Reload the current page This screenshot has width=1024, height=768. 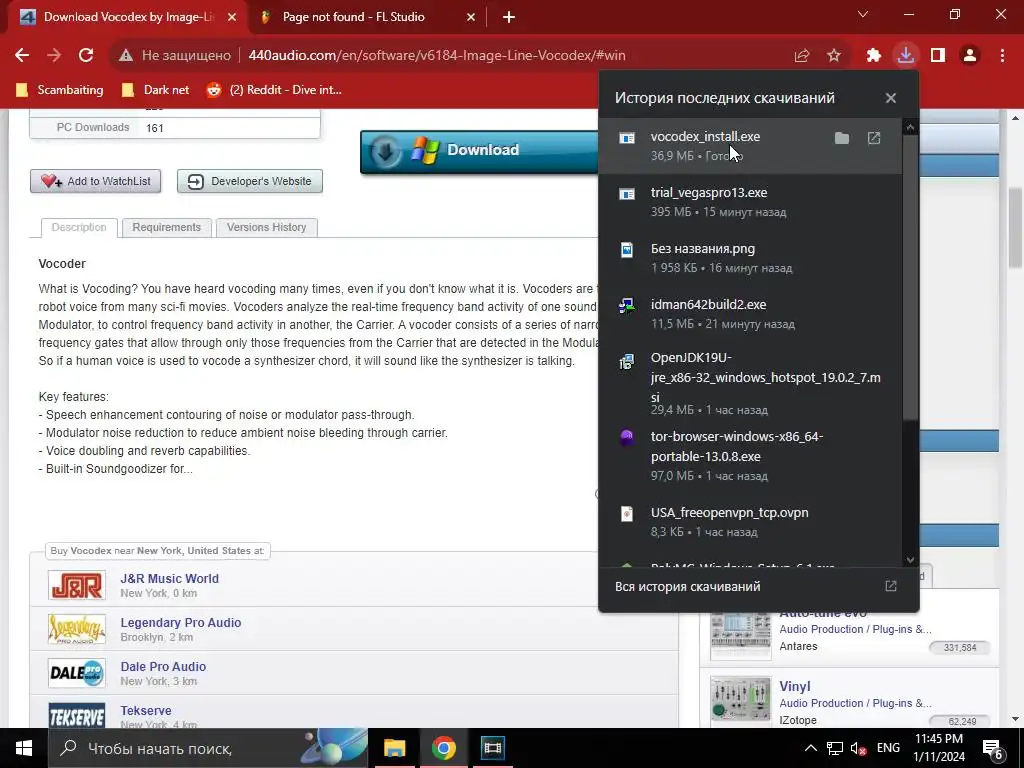point(86,56)
